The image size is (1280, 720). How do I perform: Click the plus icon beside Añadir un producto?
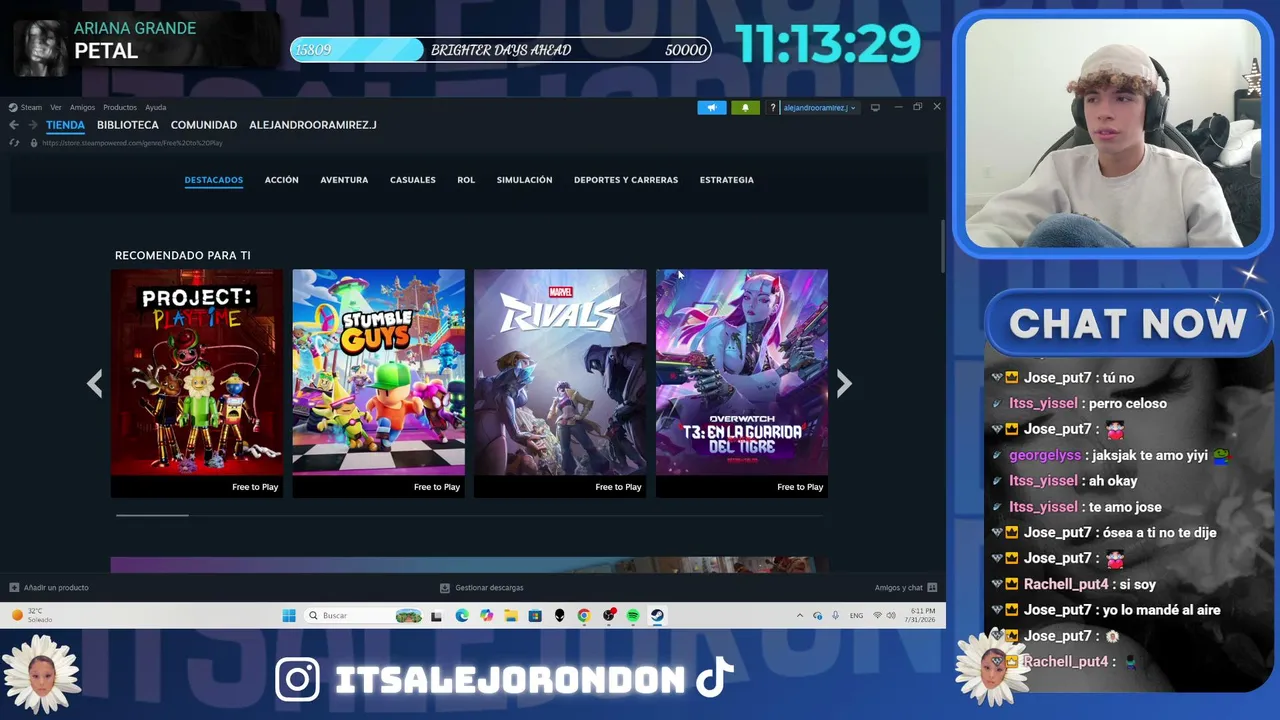coord(14,588)
